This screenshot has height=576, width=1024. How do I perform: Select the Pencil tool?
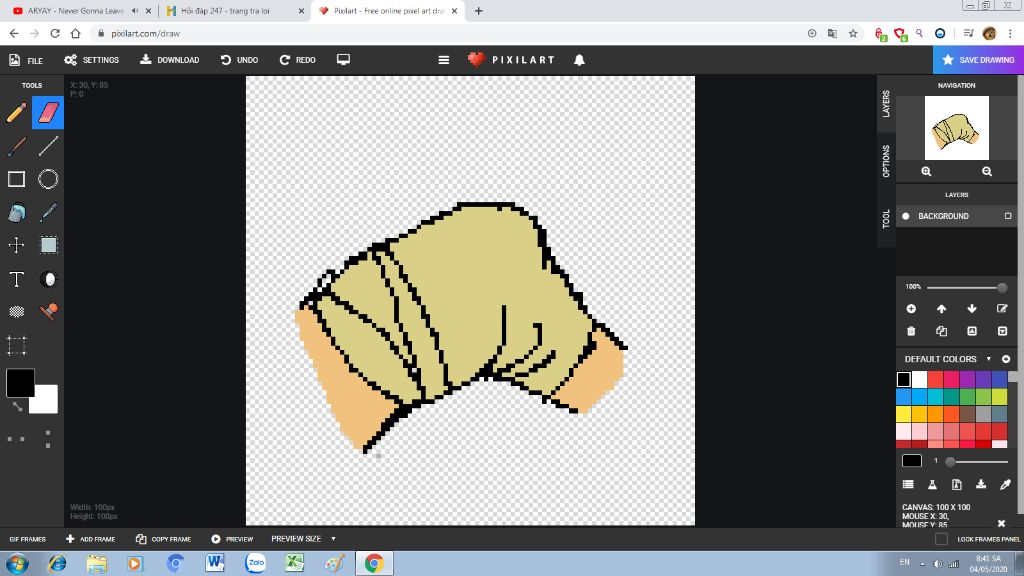coord(17,112)
